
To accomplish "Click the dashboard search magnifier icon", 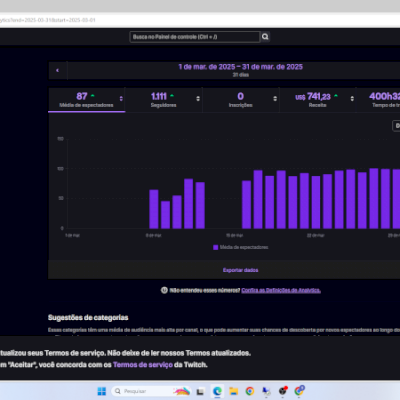I will pos(265,37).
